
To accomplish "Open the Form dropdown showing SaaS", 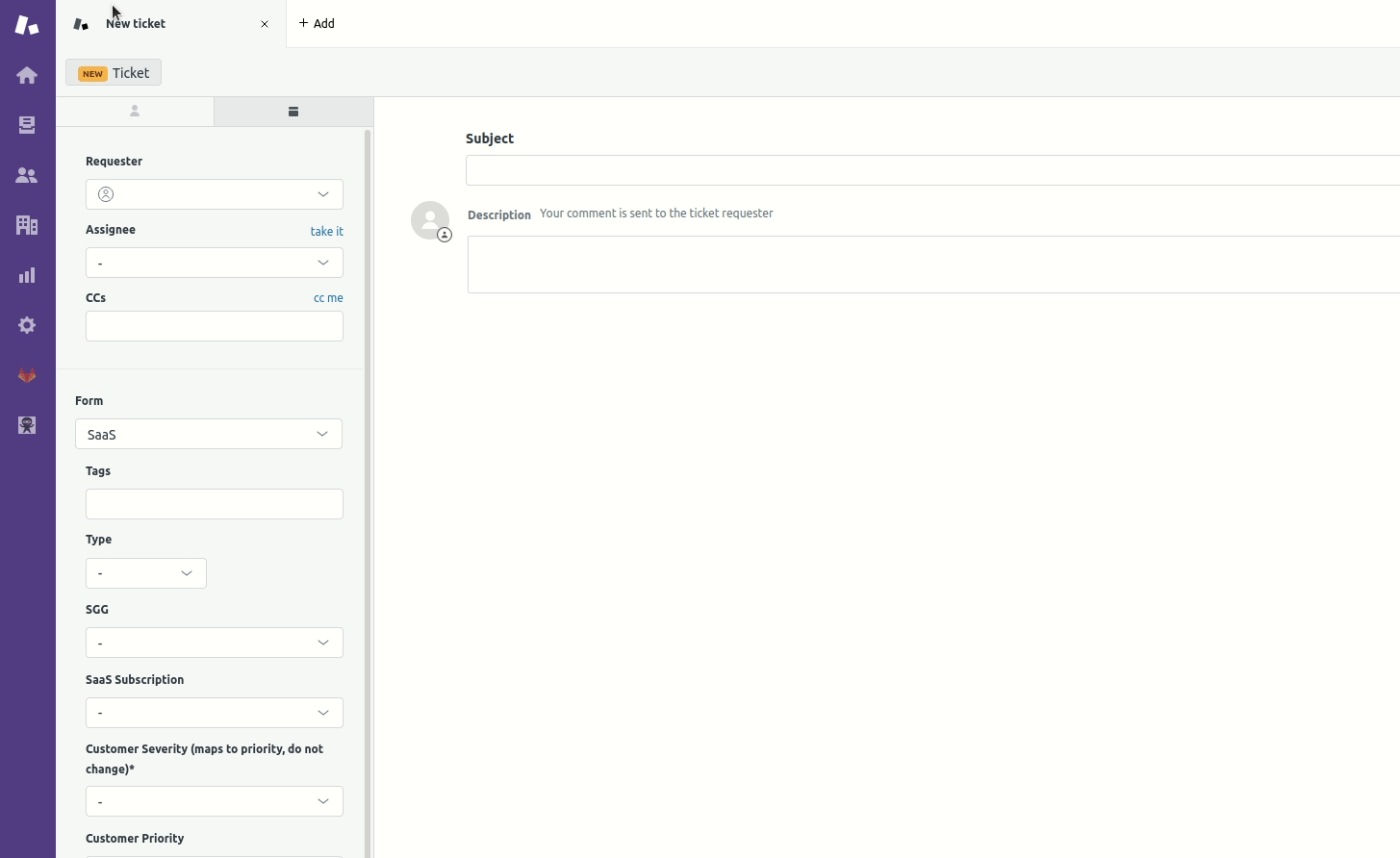I will [209, 434].
